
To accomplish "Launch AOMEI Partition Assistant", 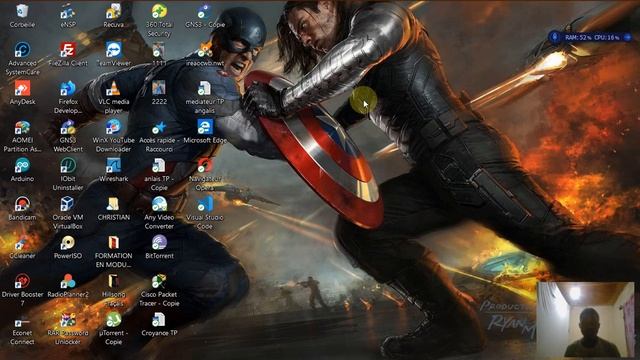I will (22, 127).
